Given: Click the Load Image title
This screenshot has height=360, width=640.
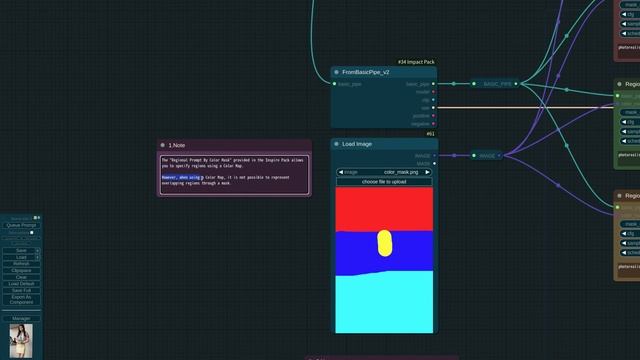Looking at the screenshot, I should pyautogui.click(x=357, y=144).
